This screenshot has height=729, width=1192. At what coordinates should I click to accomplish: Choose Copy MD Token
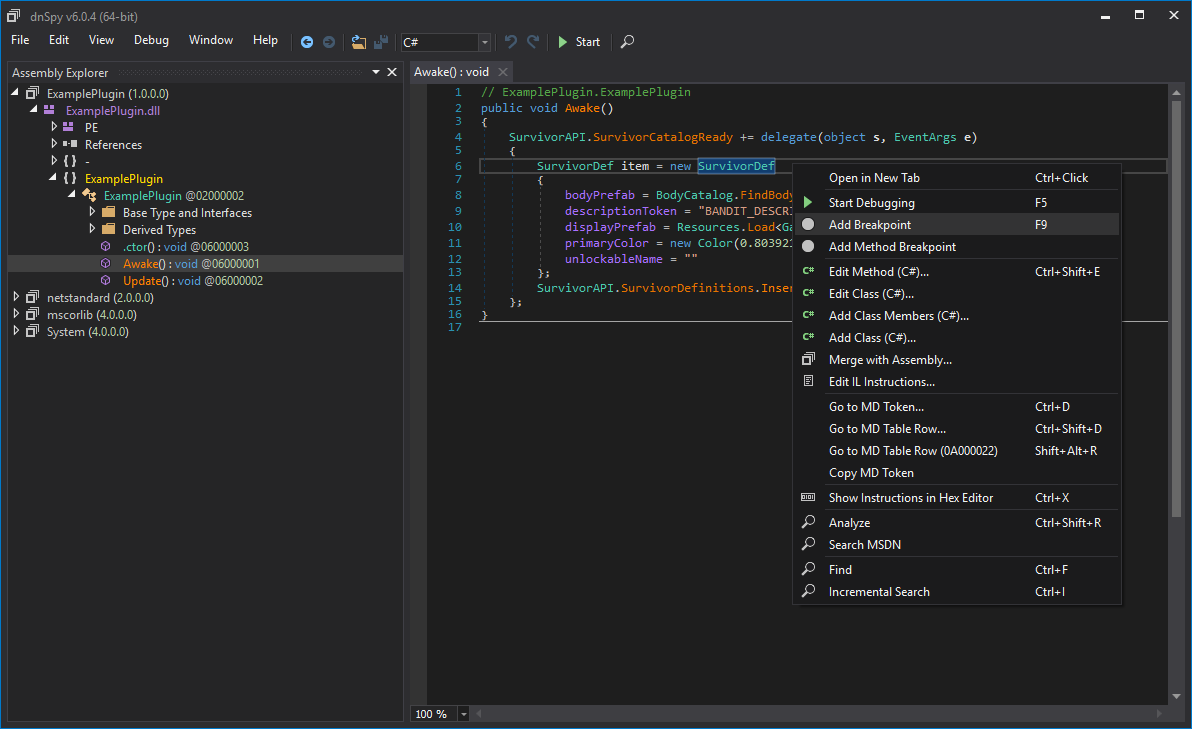[x=957, y=473]
